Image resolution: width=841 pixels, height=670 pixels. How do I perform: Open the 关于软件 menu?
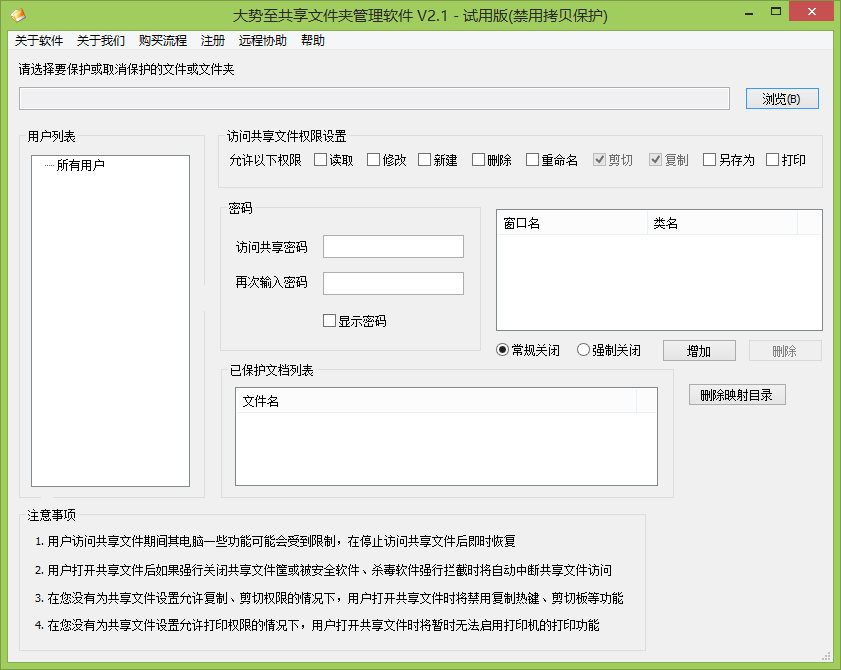point(38,41)
